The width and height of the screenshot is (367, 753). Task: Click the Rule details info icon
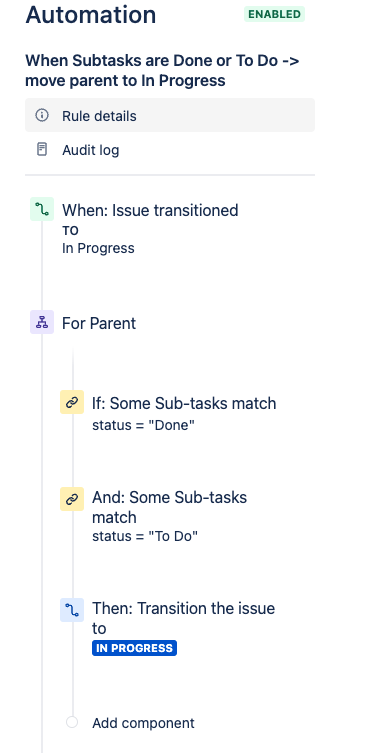(x=42, y=115)
